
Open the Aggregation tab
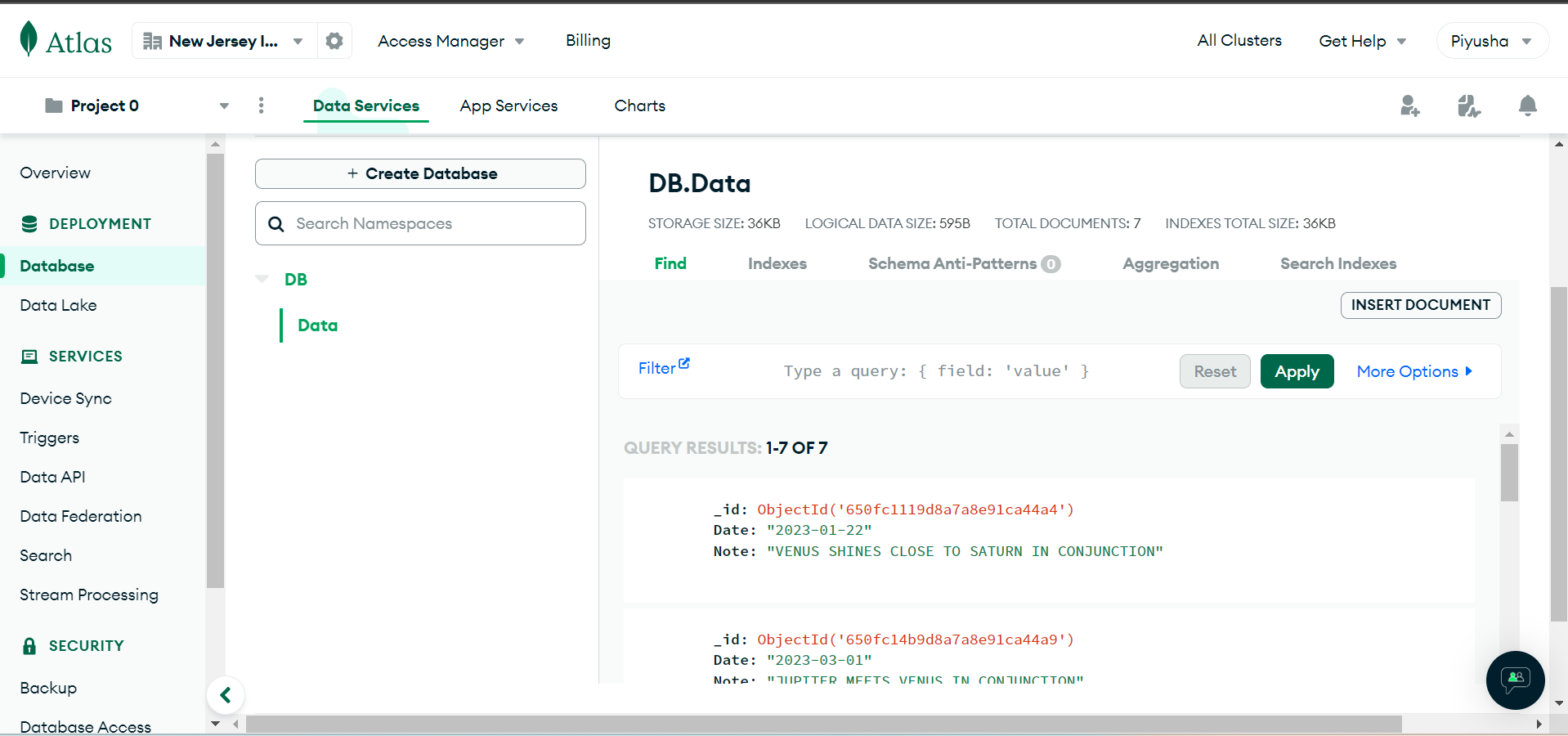(1171, 263)
